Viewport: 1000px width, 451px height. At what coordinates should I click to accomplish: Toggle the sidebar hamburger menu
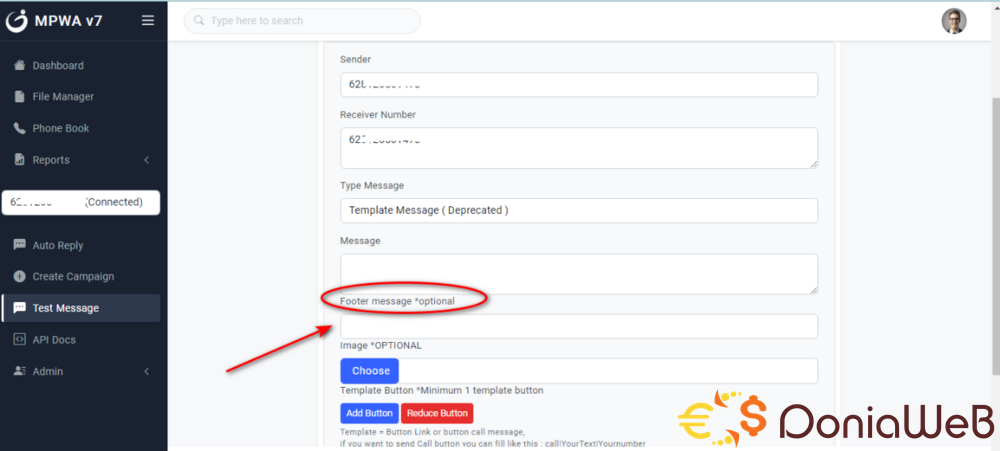(x=148, y=20)
